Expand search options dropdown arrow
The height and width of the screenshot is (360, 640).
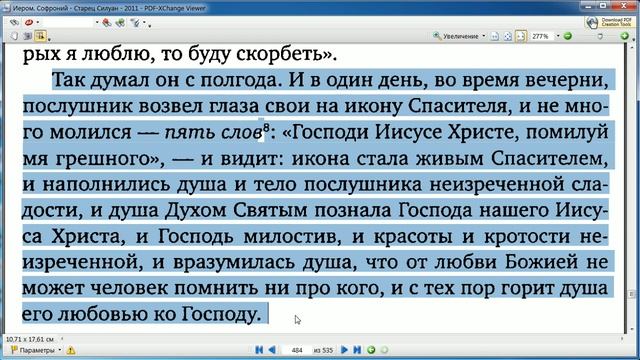point(145,23)
